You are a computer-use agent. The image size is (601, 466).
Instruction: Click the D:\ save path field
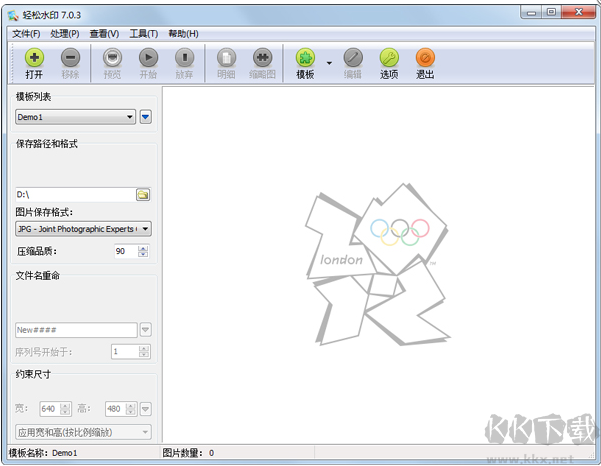[75, 195]
